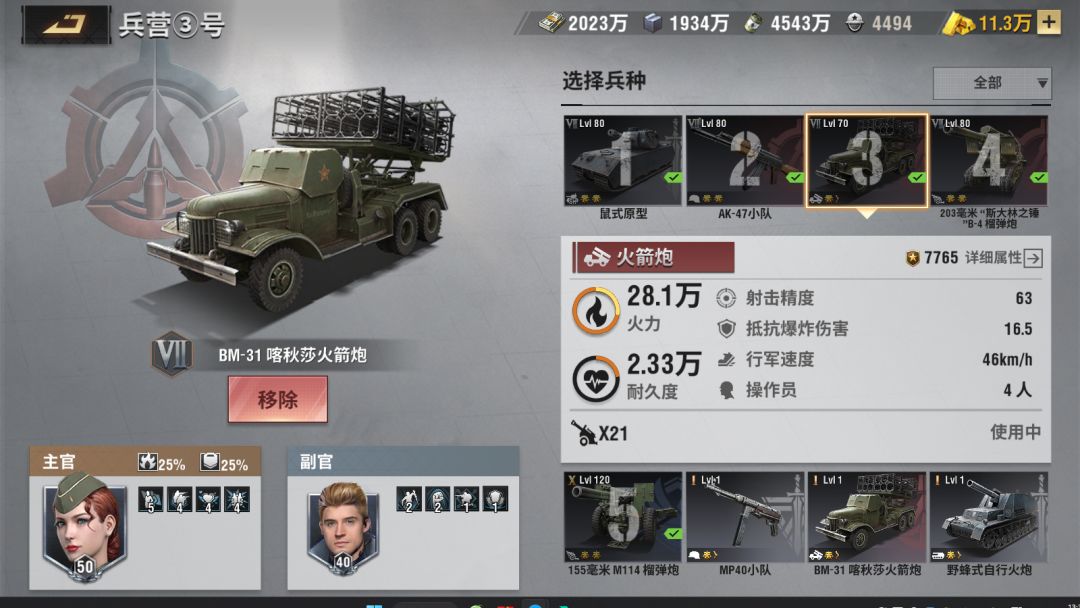
Task: Open 详细属性 arrow icon
Action: [1032, 258]
